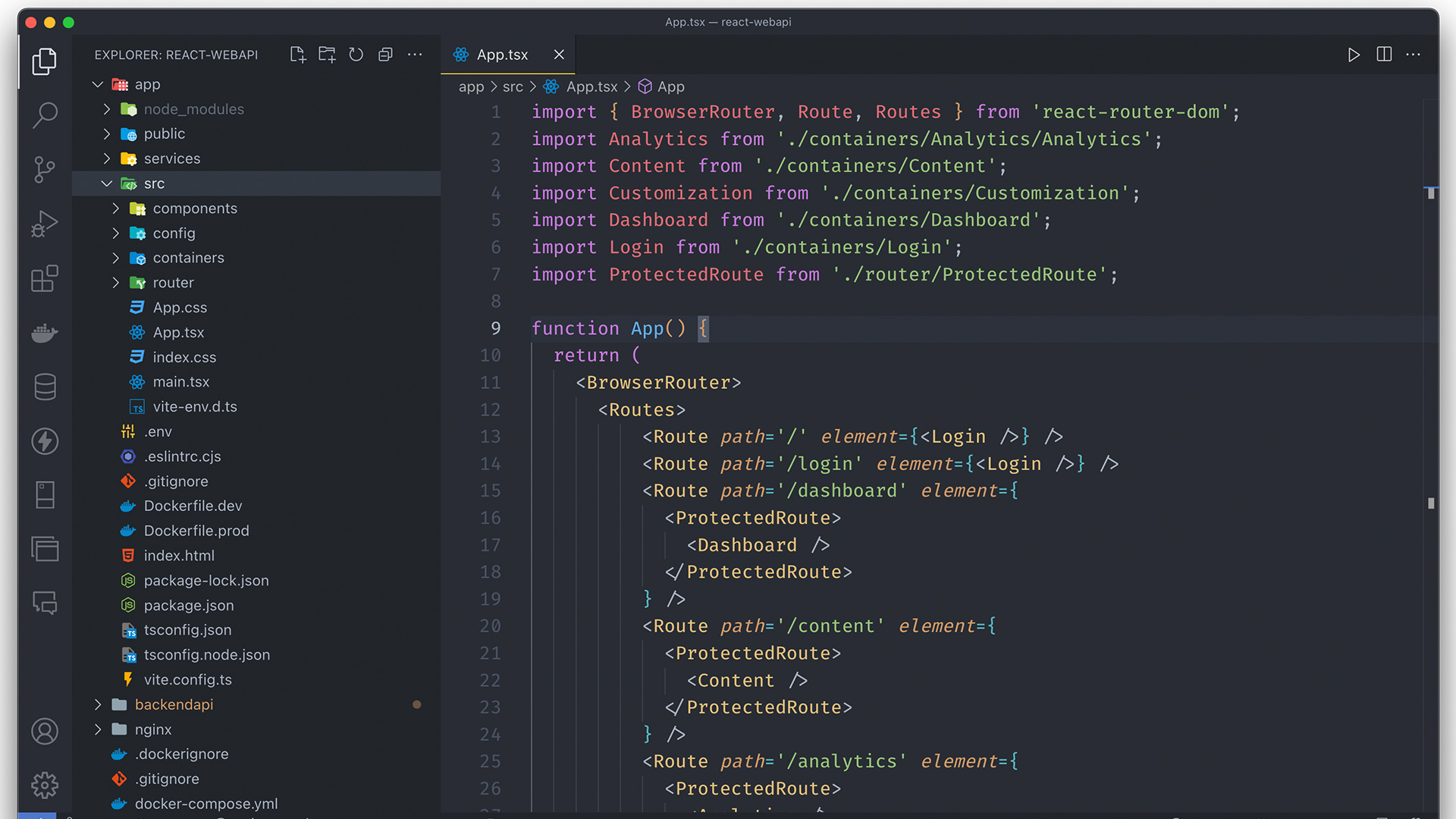Screen dimensions: 1456x819
Task: Run the current file with play icon
Action: coord(1354,55)
